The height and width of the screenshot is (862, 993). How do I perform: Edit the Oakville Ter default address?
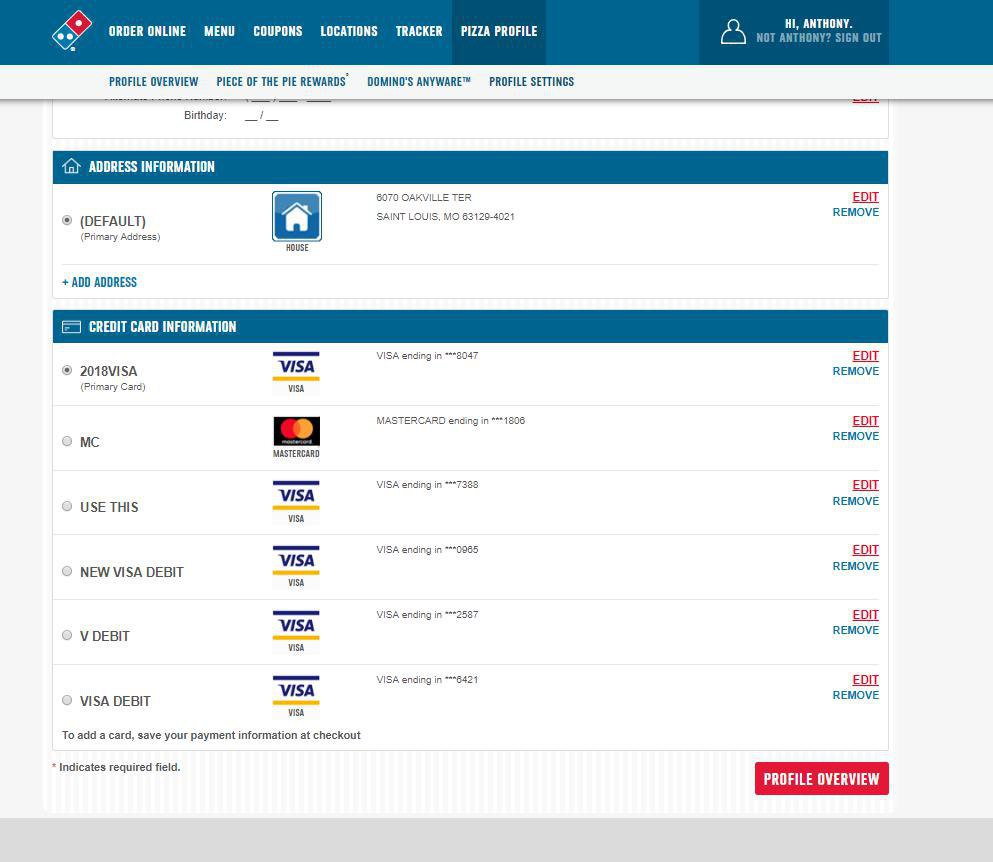point(865,197)
